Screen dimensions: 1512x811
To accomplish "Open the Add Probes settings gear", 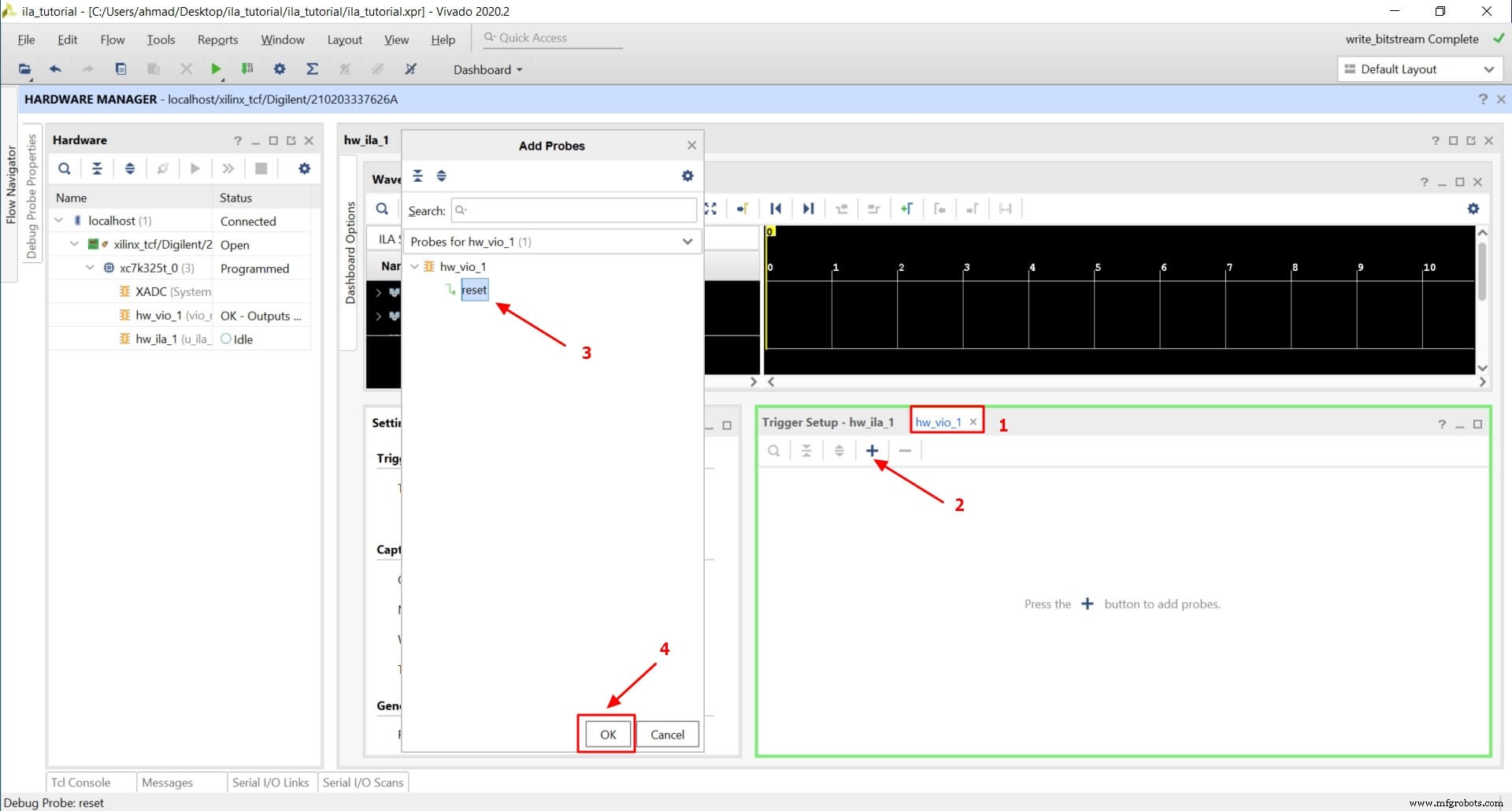I will [687, 176].
